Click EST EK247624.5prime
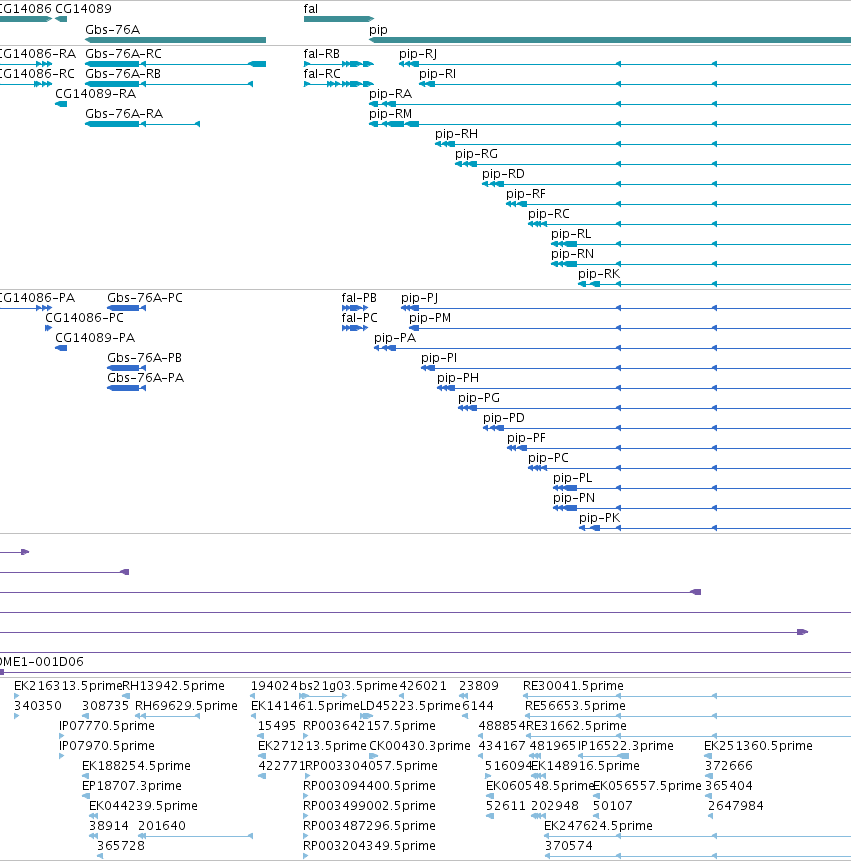 (x=598, y=826)
